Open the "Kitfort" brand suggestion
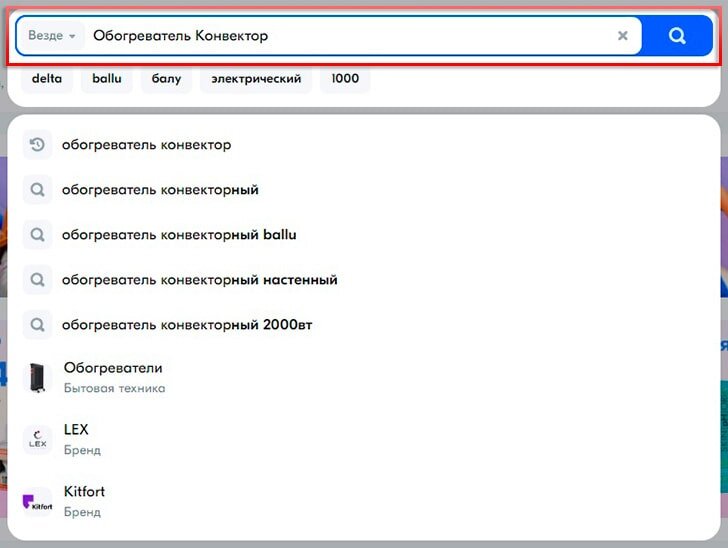728x548 pixels. [364, 501]
